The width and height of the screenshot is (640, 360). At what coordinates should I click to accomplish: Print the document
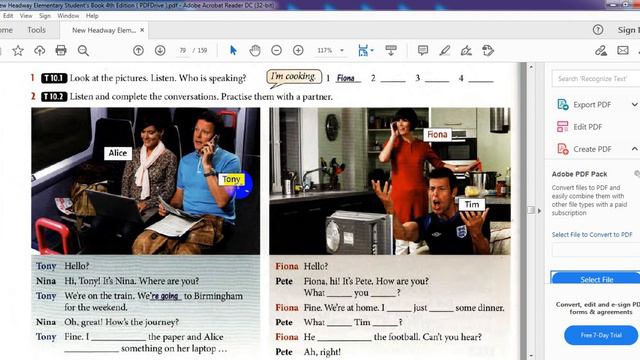pos(61,51)
